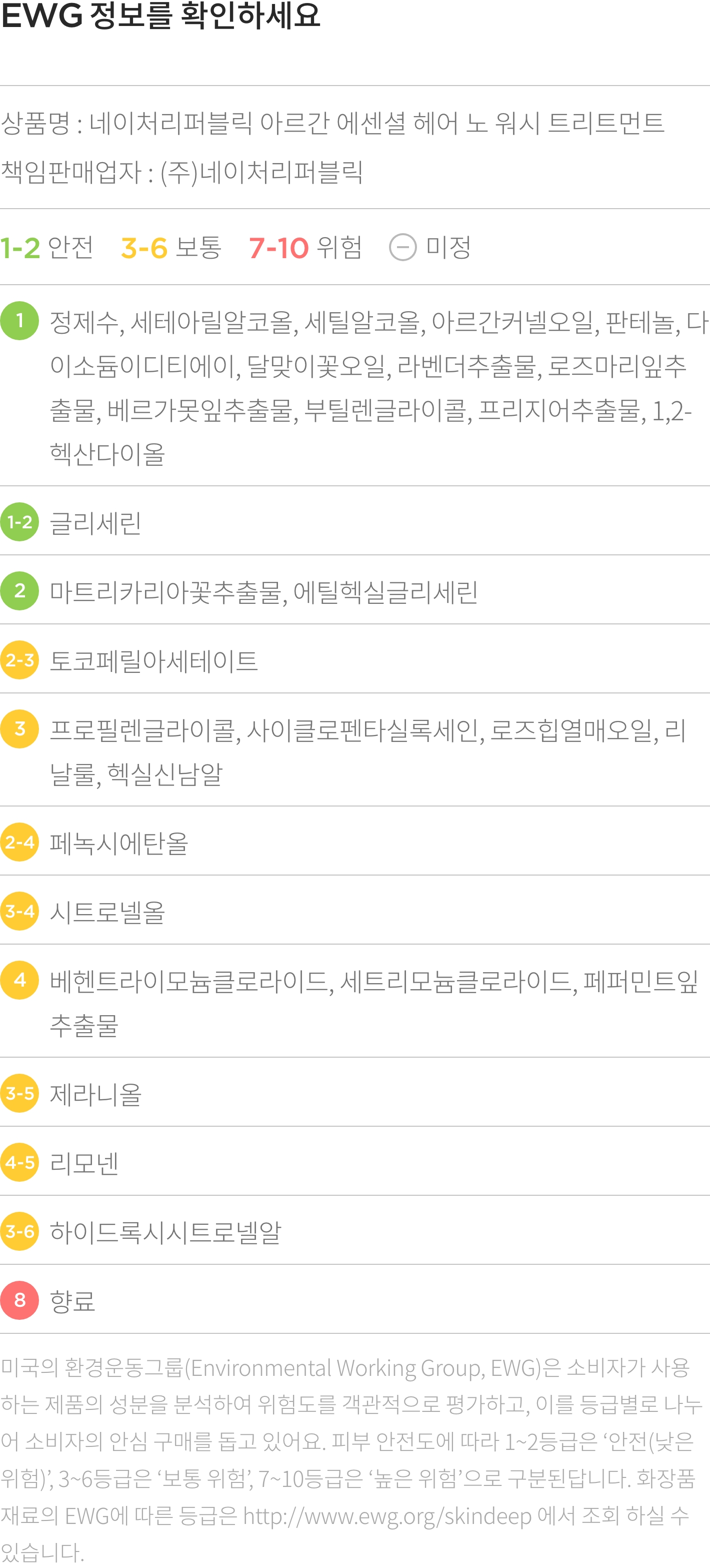Click the 상품명 product name line
The width and height of the screenshot is (710, 1568).
[332, 123]
